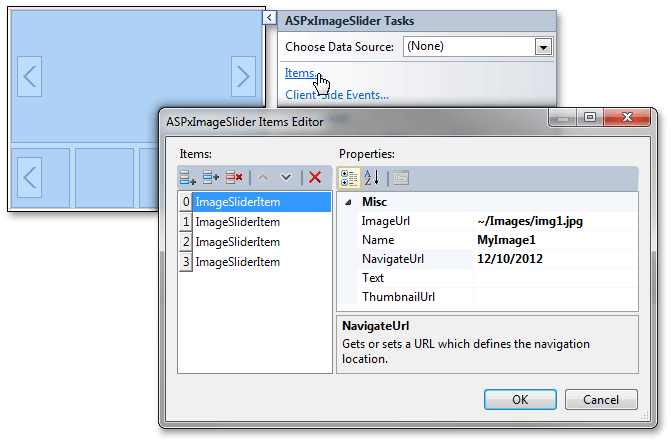Edit the Name value MyImage1

555,240
